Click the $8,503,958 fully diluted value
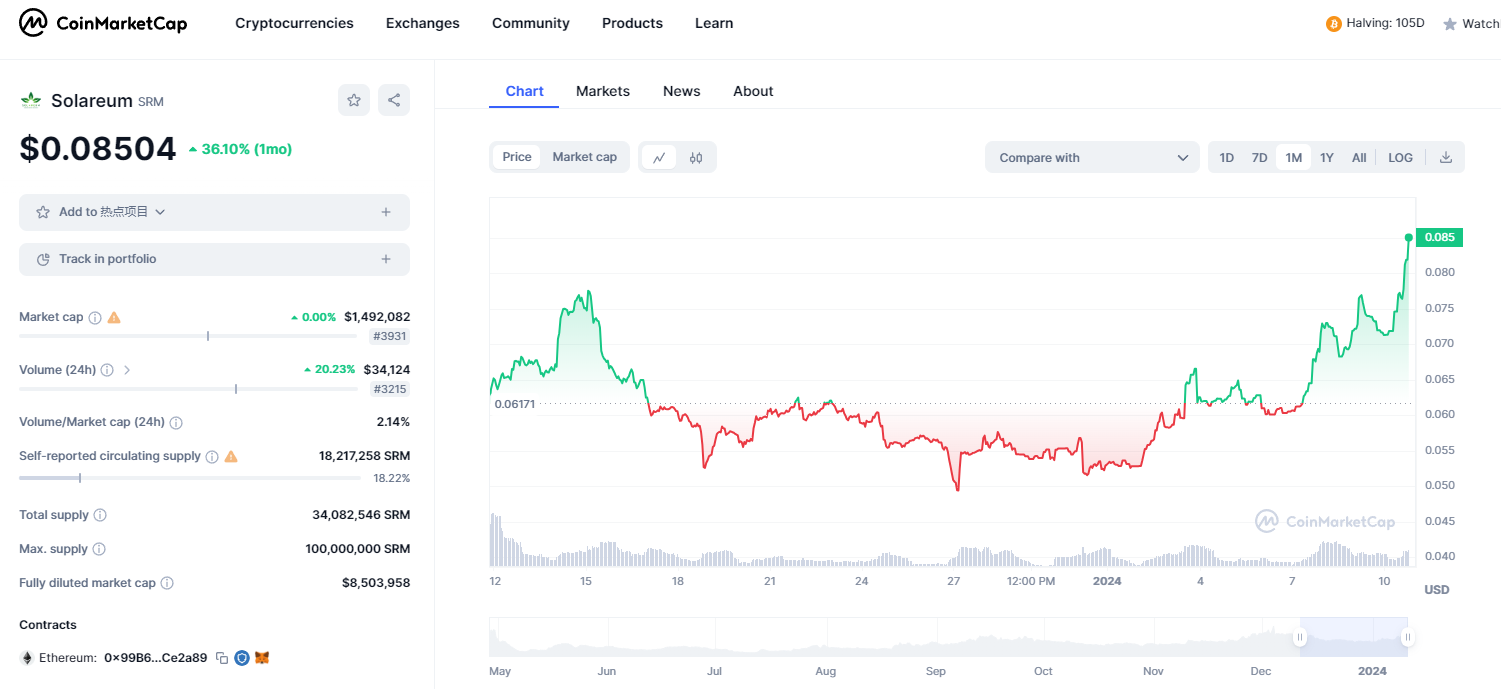1501x689 pixels. [x=376, y=583]
